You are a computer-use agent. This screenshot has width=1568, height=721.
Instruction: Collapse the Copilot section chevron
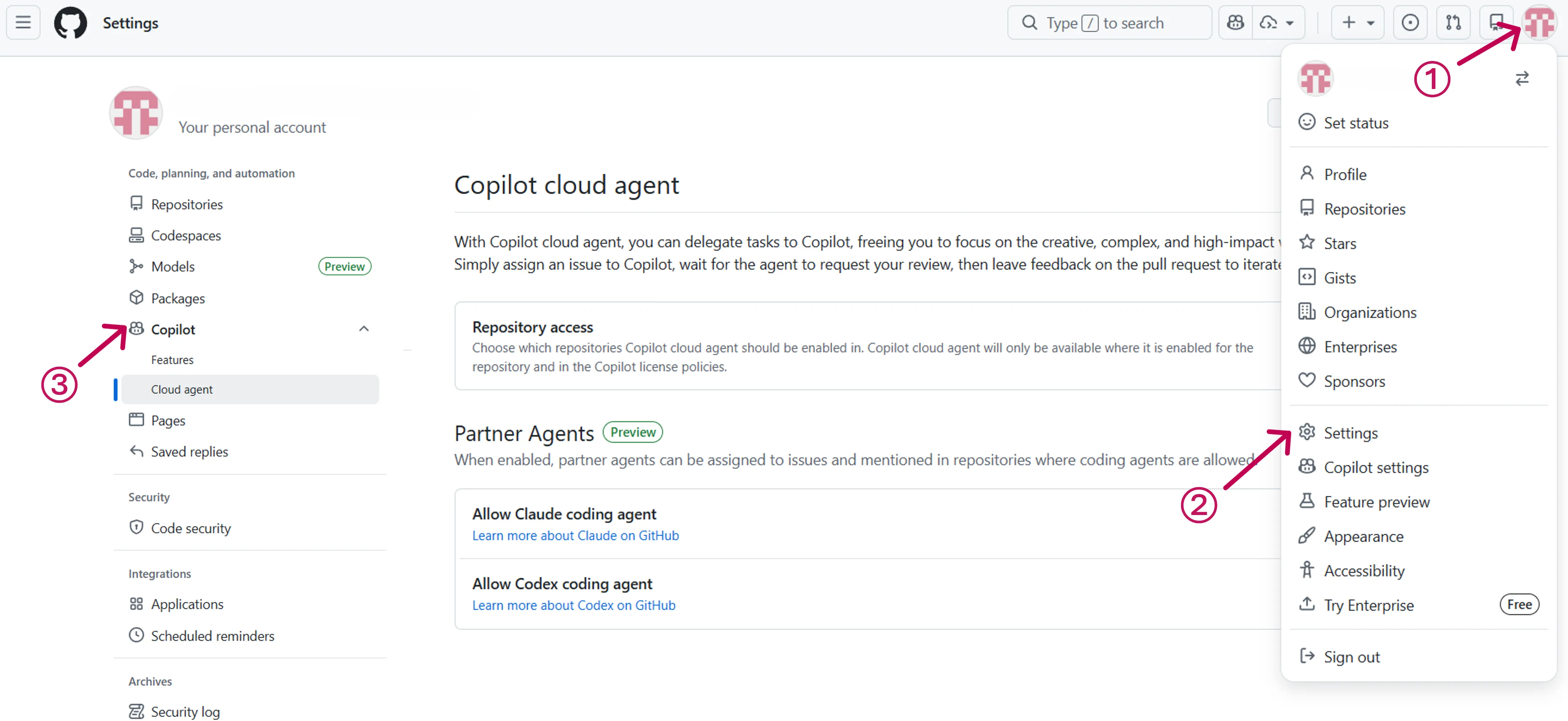coord(364,329)
